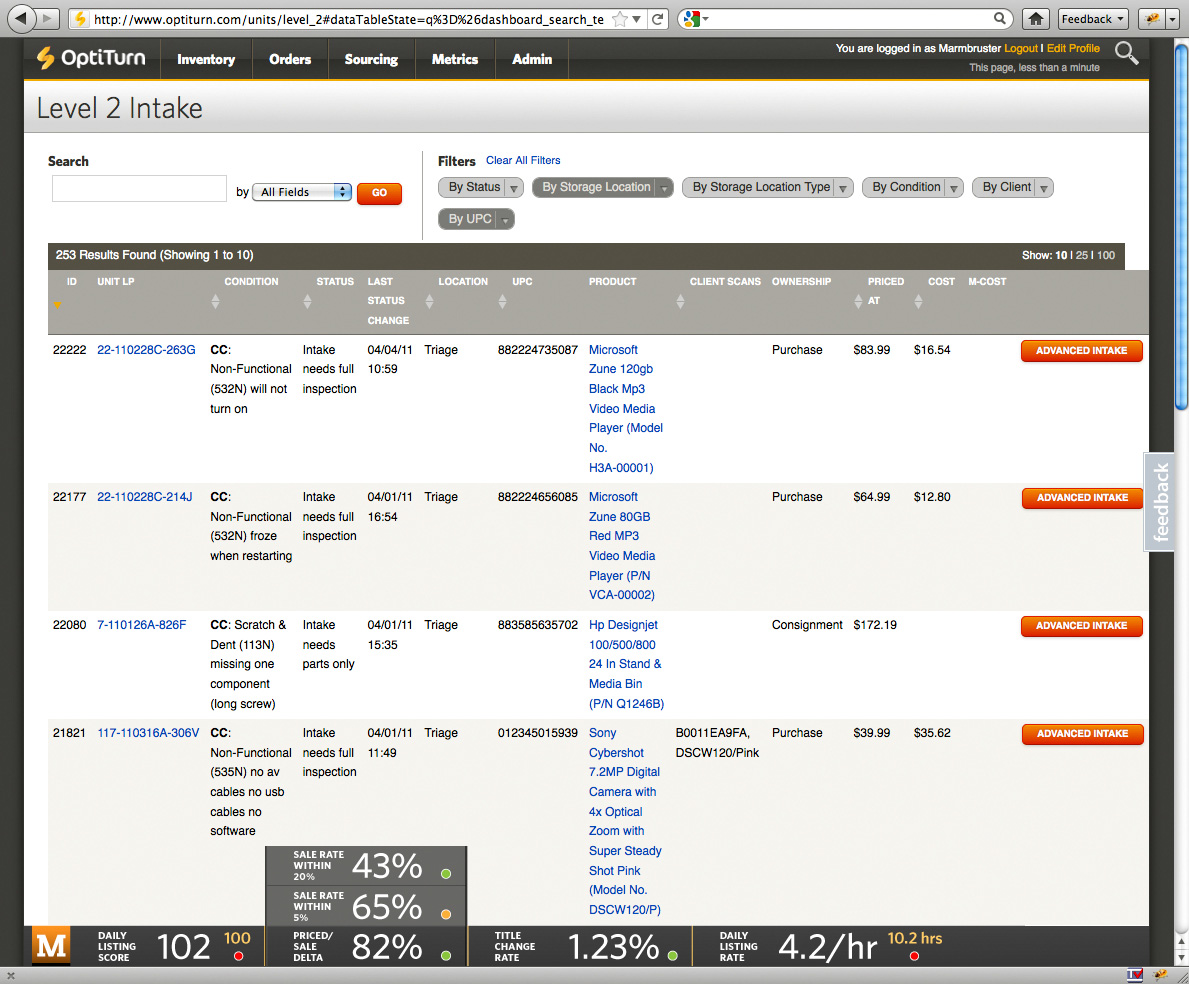Open the Microsoft Zune 80GB product link
The width and height of the screenshot is (1189, 984).
(622, 546)
